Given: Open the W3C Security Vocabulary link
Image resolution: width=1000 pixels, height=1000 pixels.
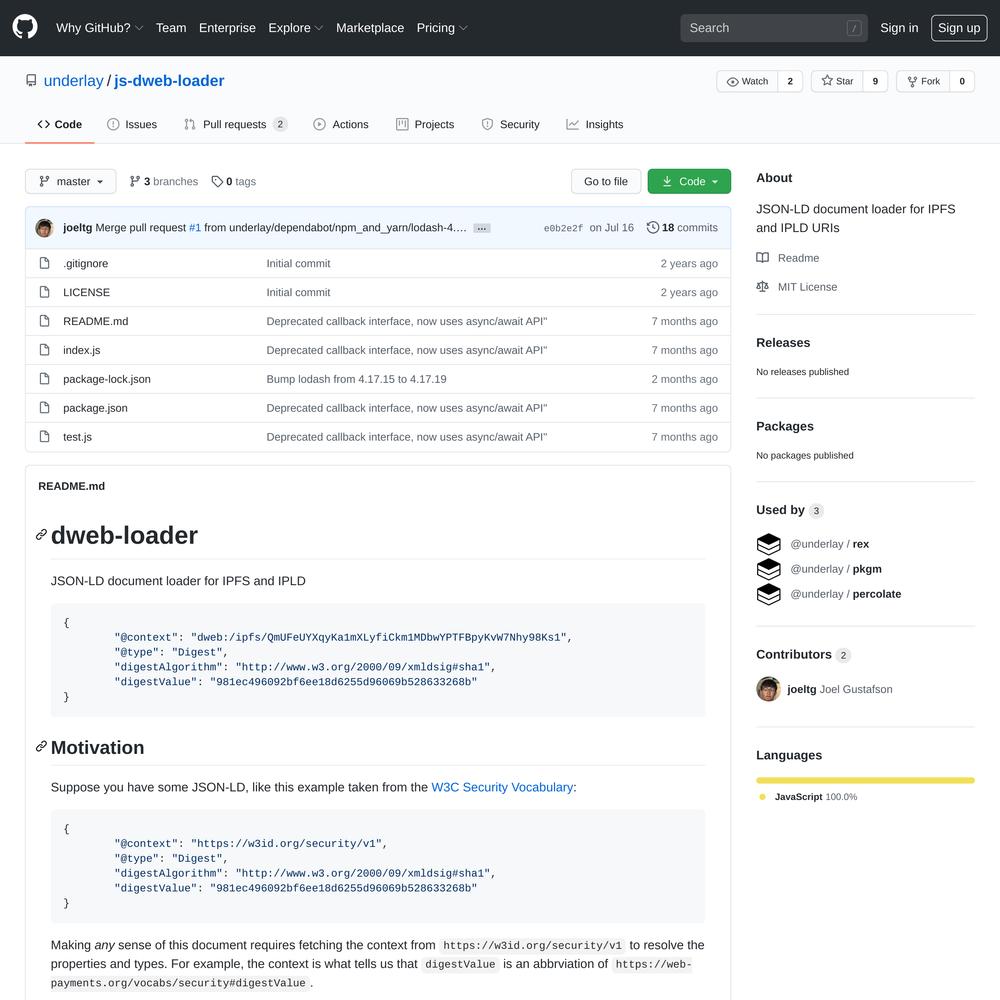Looking at the screenshot, I should pyautogui.click(x=502, y=787).
